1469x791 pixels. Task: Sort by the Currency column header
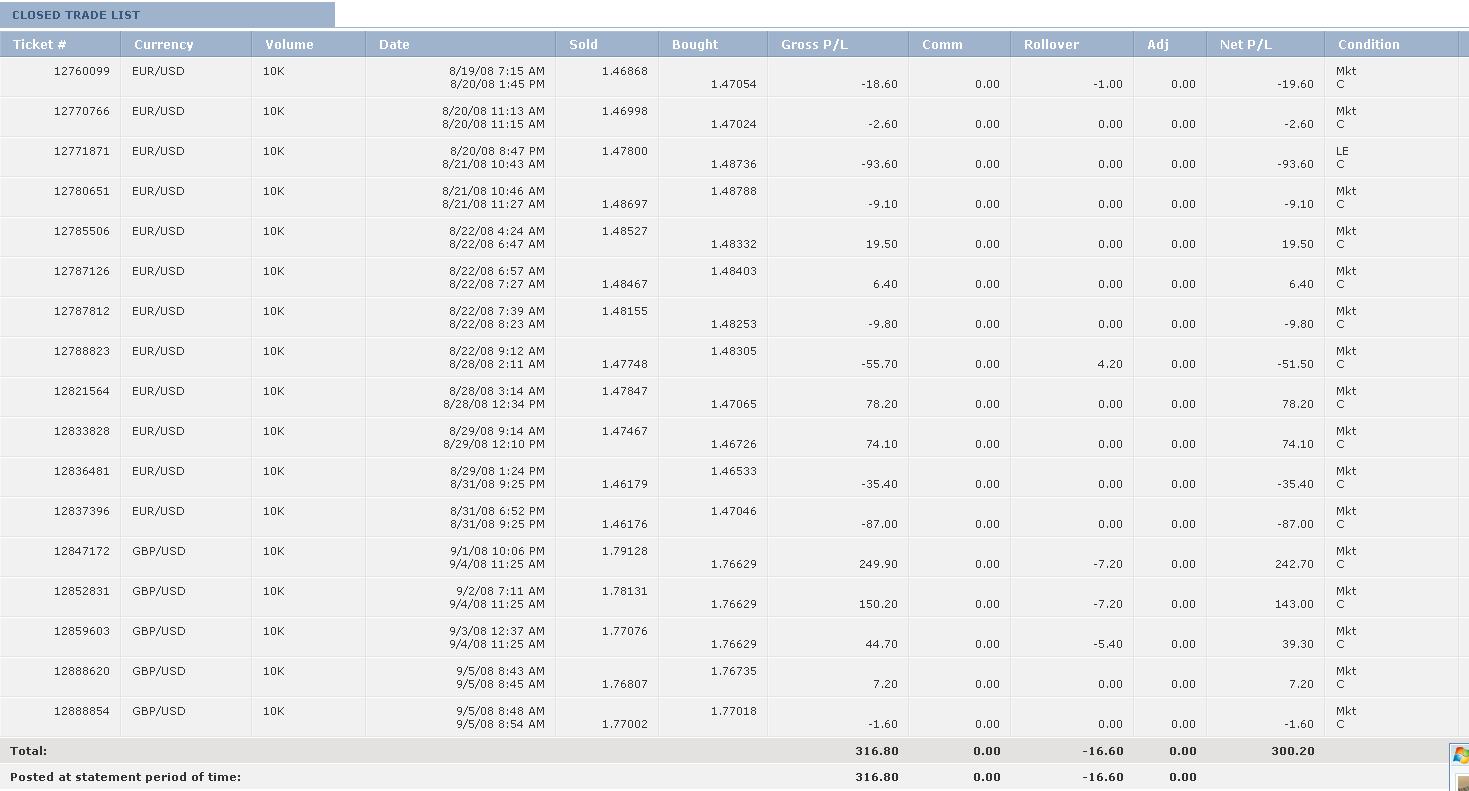click(x=186, y=44)
